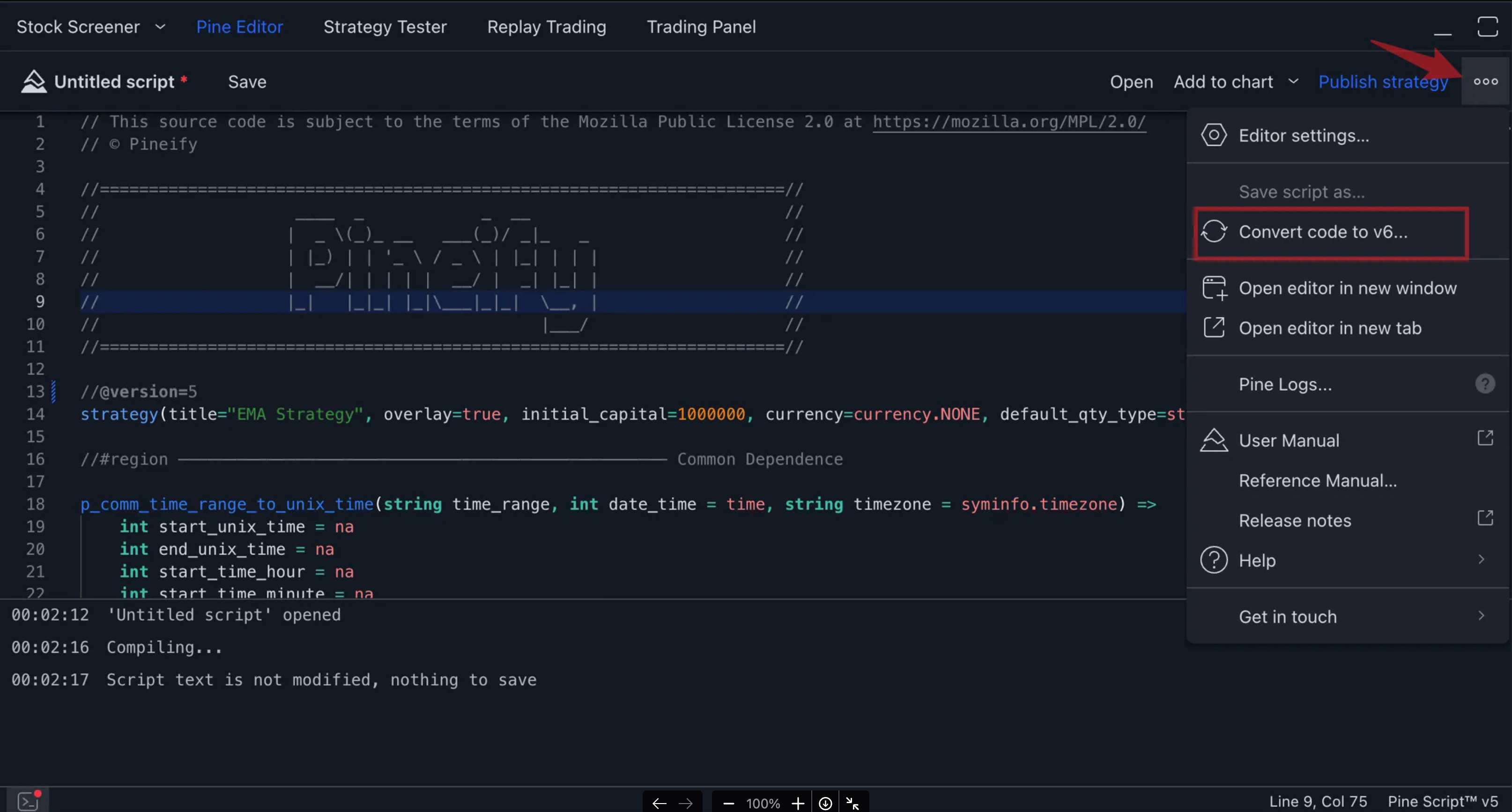Click the Pine Script™ v5 status text

tap(1443, 801)
